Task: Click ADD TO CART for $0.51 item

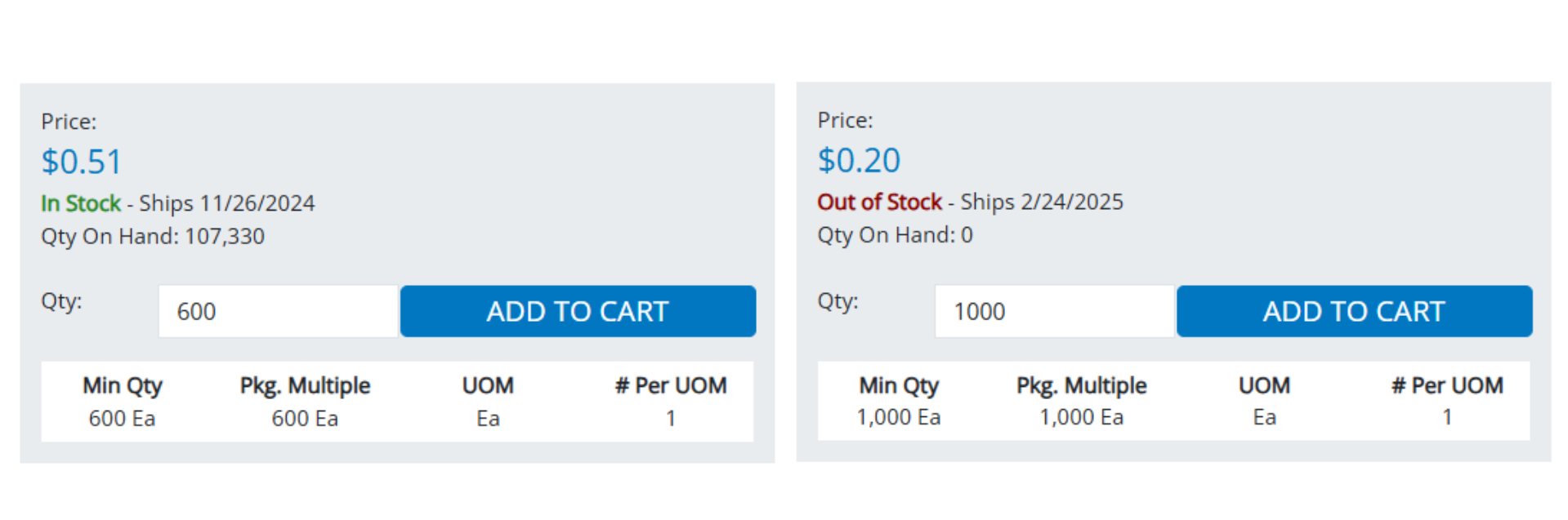Action: [x=578, y=311]
